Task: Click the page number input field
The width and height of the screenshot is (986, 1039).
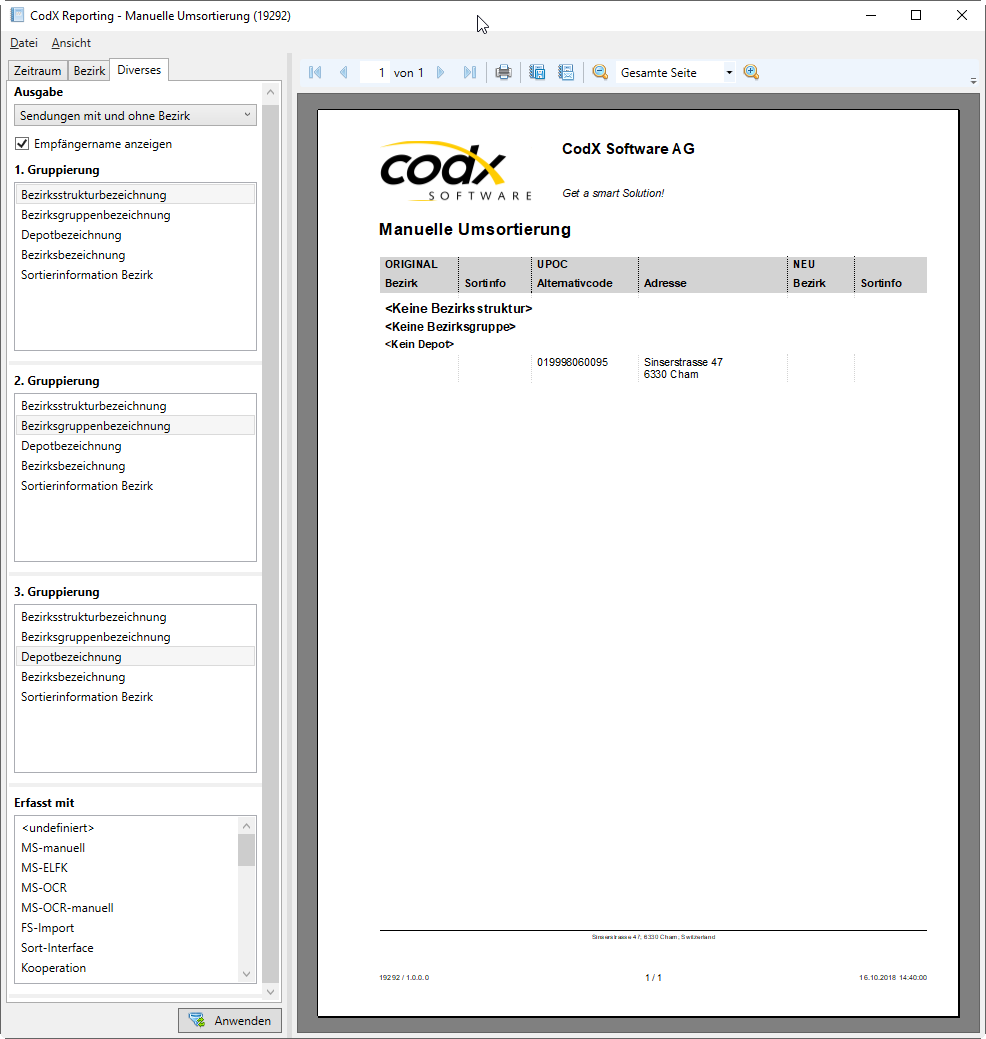Action: point(374,73)
